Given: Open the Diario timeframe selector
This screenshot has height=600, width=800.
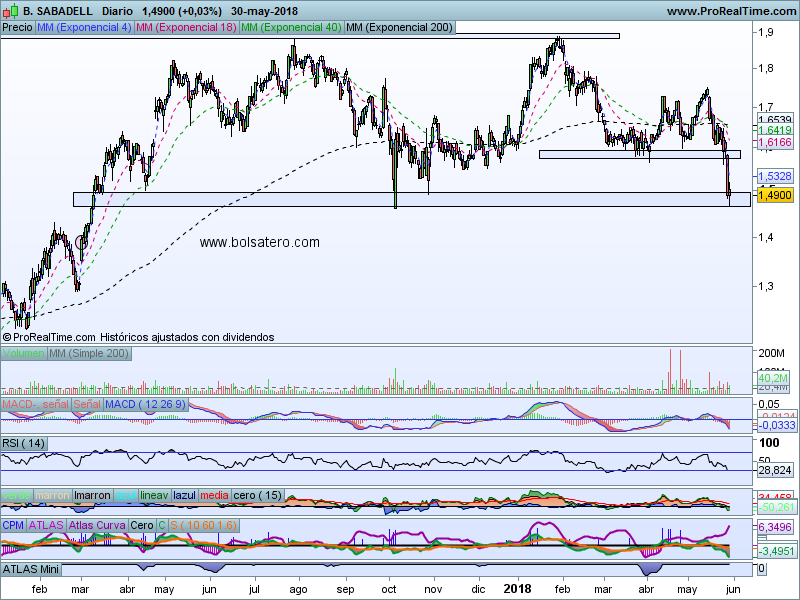Looking at the screenshot, I should click(x=119, y=11).
